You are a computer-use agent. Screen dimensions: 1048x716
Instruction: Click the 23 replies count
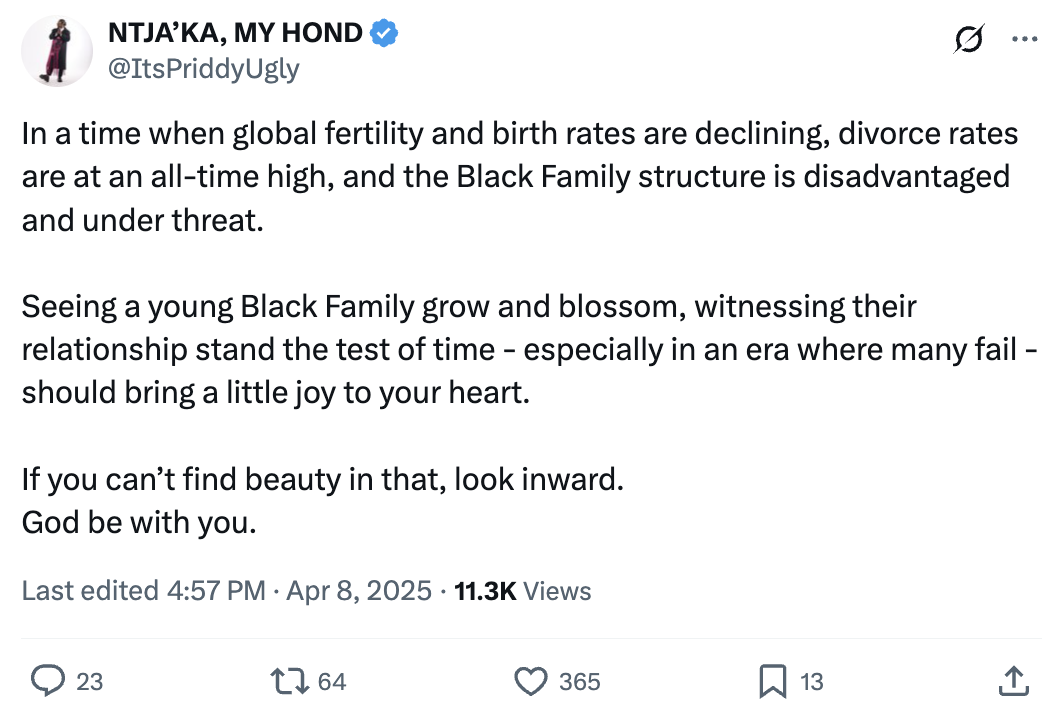click(x=90, y=682)
